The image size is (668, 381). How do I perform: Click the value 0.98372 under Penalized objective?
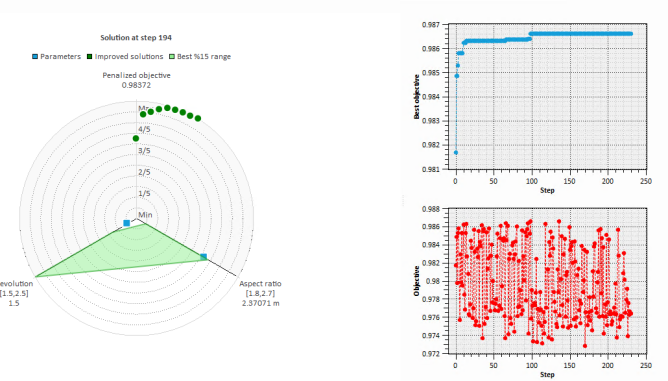pyautogui.click(x=136, y=85)
